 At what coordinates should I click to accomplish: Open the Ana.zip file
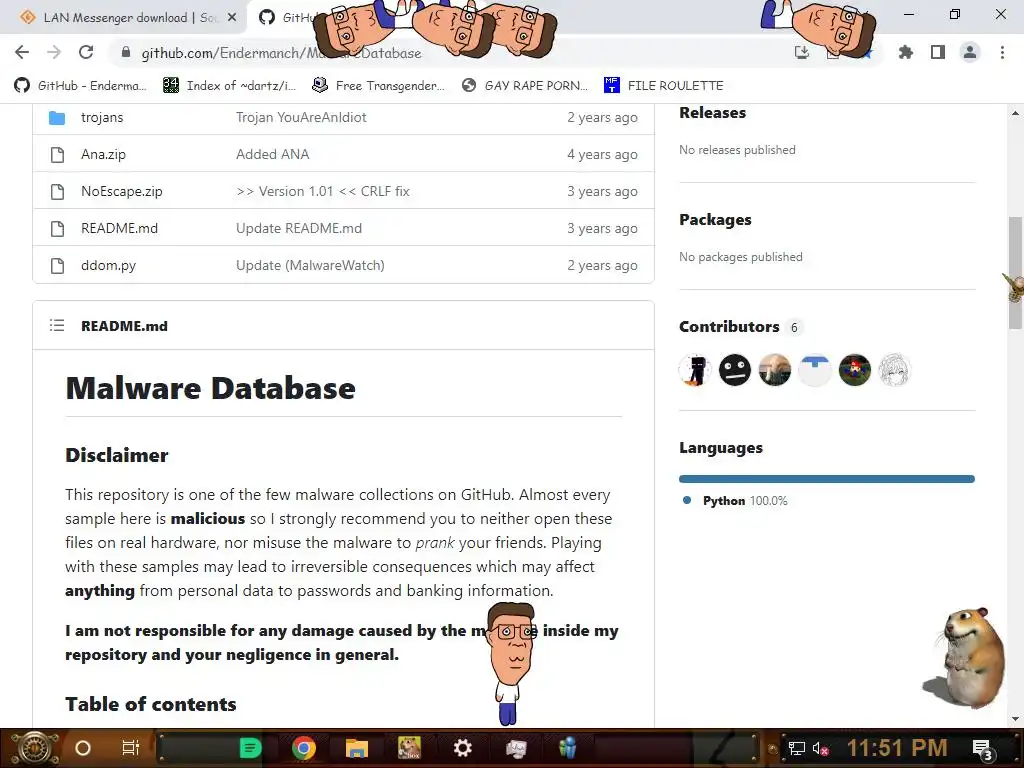pos(103,155)
